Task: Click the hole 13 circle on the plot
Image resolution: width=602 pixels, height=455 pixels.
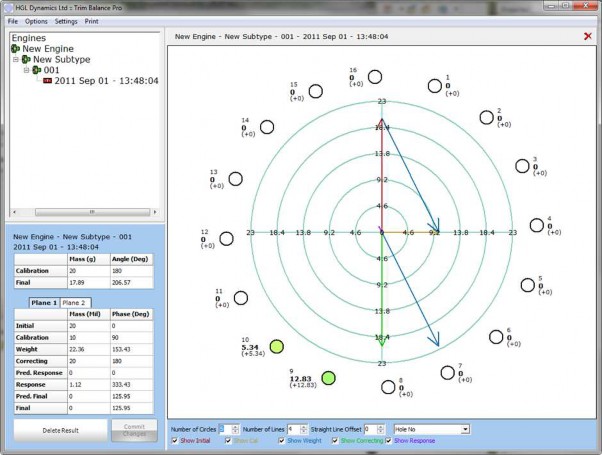Action: tap(236, 178)
